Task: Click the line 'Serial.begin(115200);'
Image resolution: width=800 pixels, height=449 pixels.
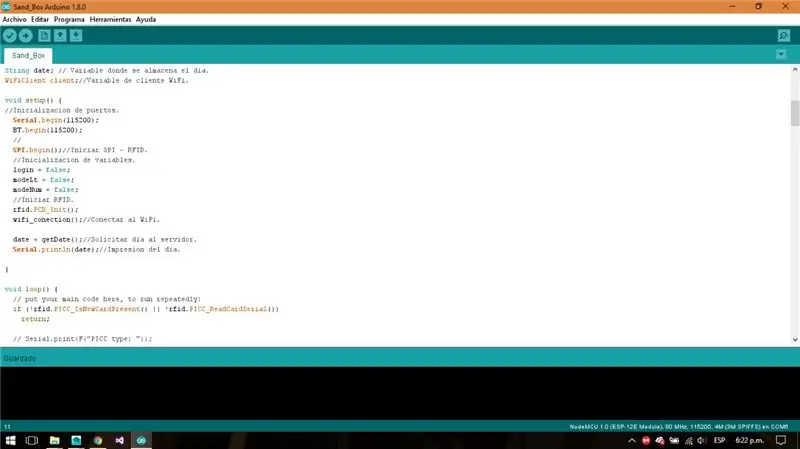Action: (x=56, y=120)
